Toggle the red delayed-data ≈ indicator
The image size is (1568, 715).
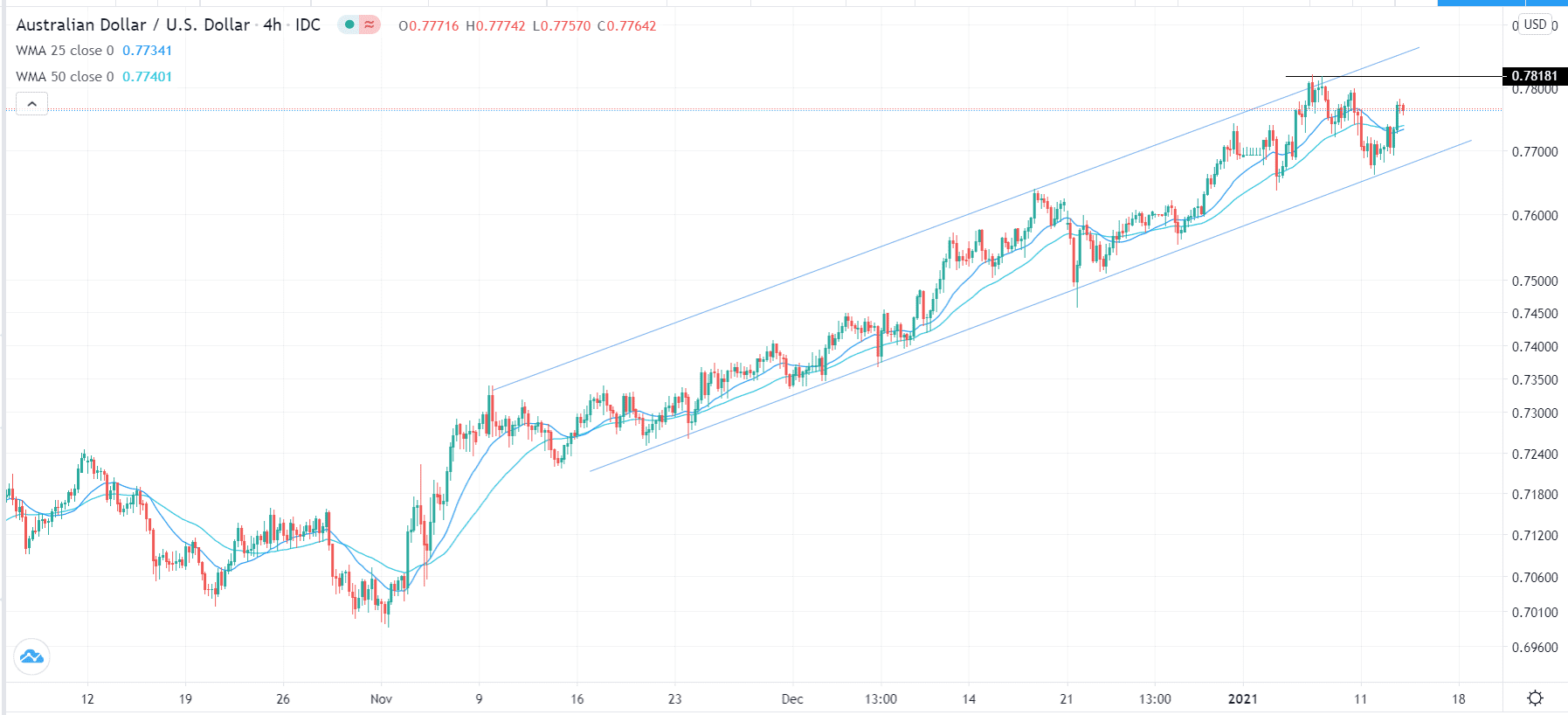tap(370, 25)
